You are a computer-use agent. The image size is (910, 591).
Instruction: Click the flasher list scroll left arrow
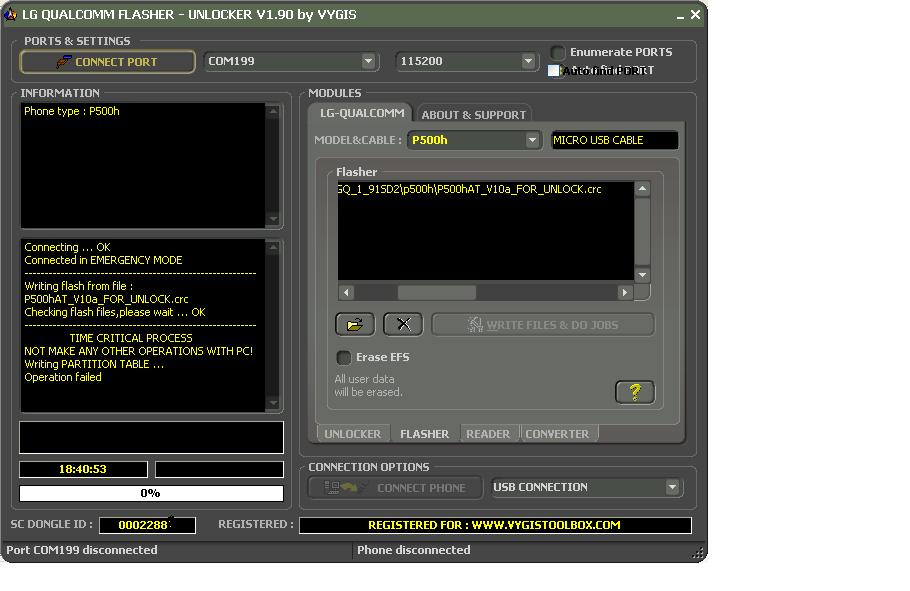coord(346,293)
